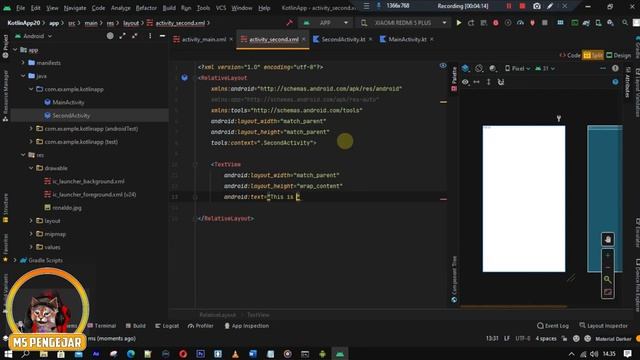This screenshot has height=360, width=640.
Task: Open the Event Log
Action: (x=553, y=326)
